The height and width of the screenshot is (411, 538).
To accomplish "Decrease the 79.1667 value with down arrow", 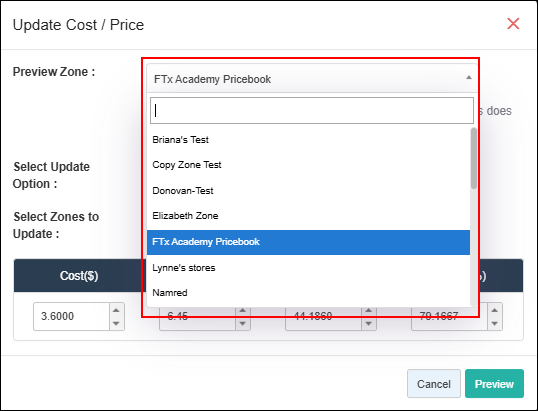I will click(x=494, y=323).
